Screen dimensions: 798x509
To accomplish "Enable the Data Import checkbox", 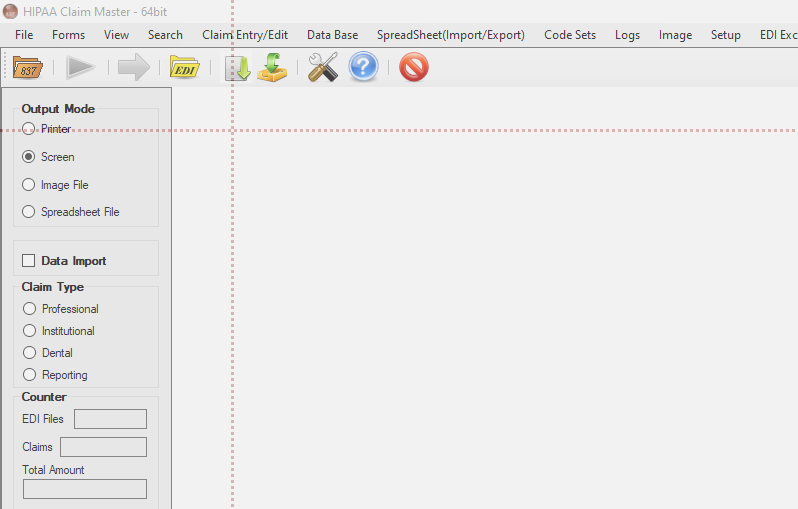I will point(28,261).
